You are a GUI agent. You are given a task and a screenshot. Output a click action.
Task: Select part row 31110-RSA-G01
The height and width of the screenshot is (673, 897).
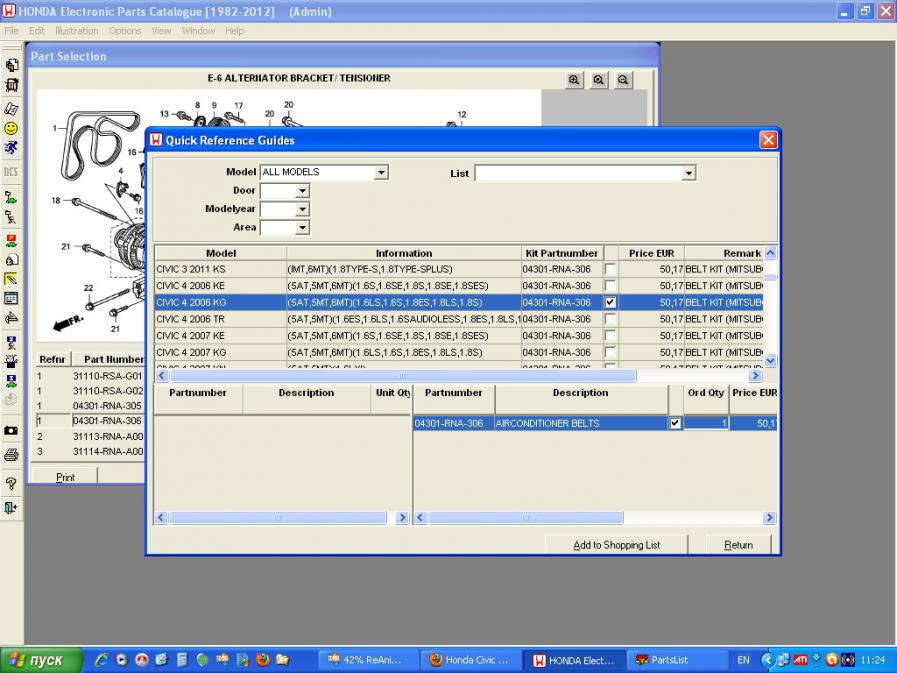90,376
